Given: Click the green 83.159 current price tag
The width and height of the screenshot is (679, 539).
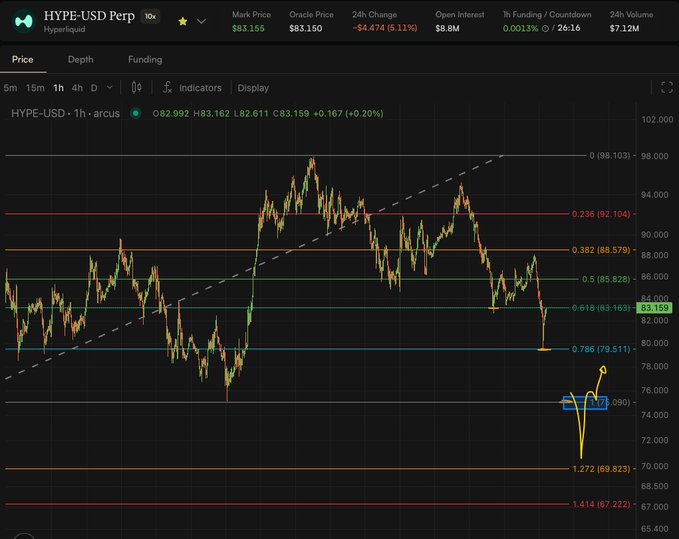Looking at the screenshot, I should point(654,308).
